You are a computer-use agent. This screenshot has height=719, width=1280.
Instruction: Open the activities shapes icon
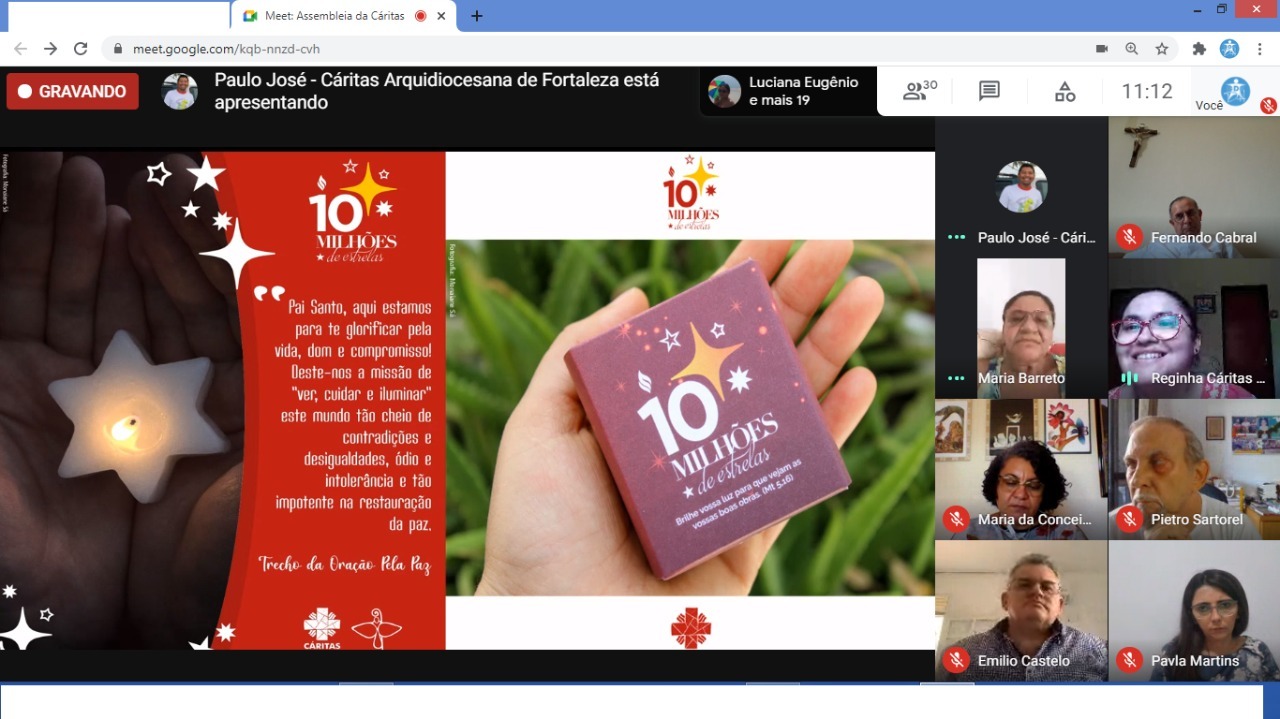pyautogui.click(x=1065, y=92)
